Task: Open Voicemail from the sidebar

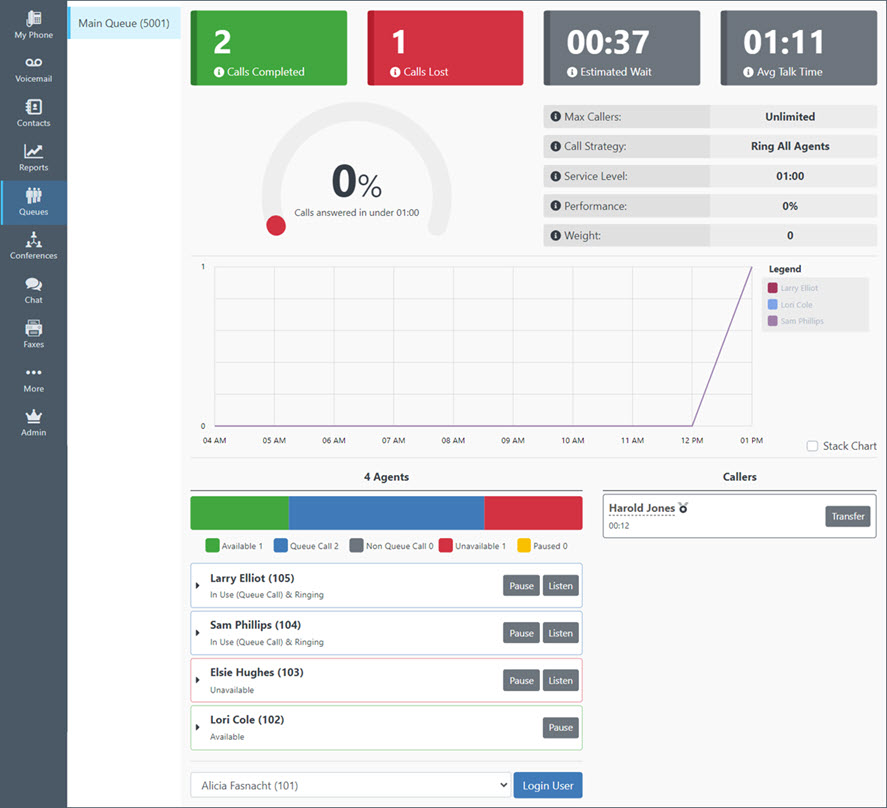Action: (33, 70)
